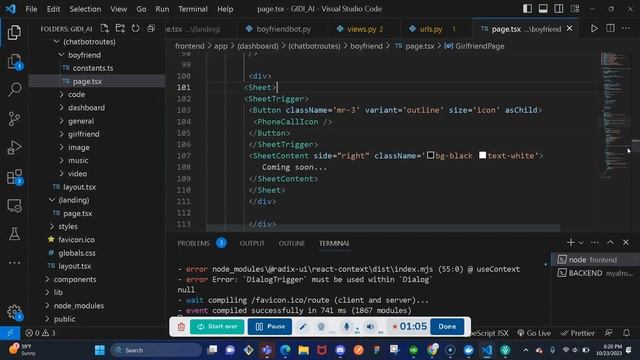
Task: Open errors and warnings status item
Action: coord(40,333)
